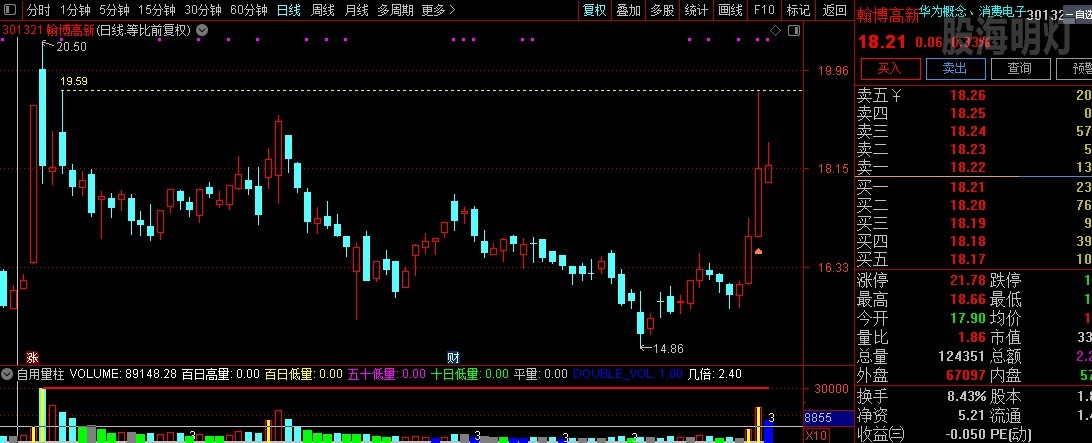1092x443 pixels.
Task: Toggle the right side panel icon
Action: pyautogui.click(x=794, y=30)
